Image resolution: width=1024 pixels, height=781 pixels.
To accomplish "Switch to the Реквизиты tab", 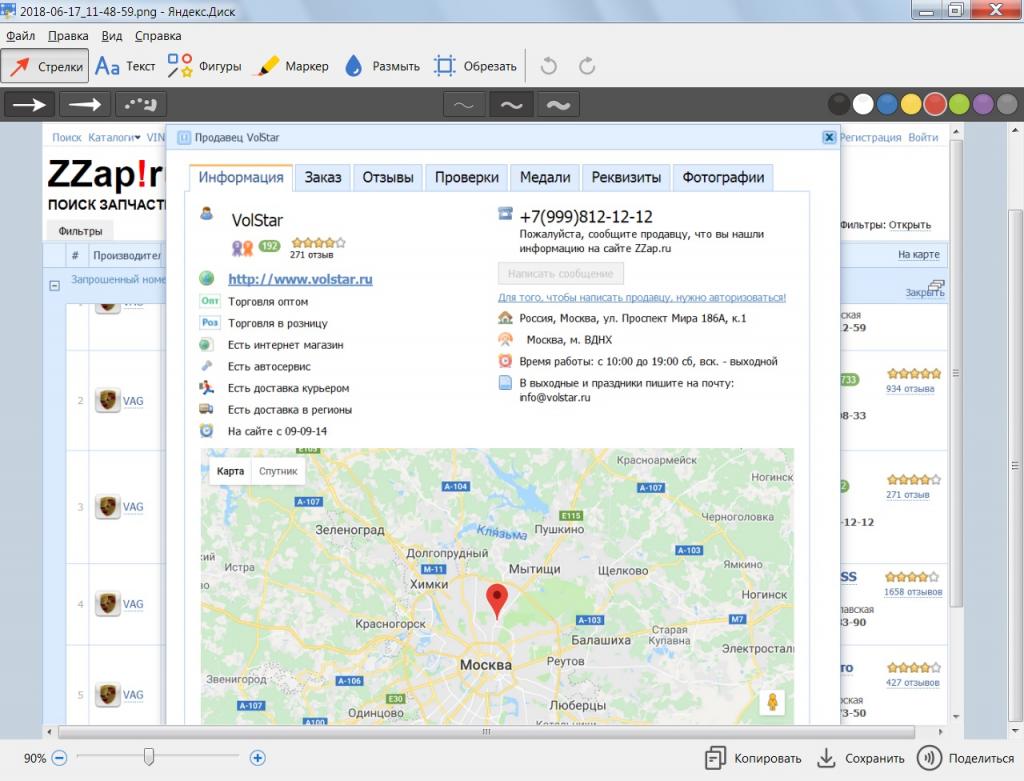I will [626, 178].
